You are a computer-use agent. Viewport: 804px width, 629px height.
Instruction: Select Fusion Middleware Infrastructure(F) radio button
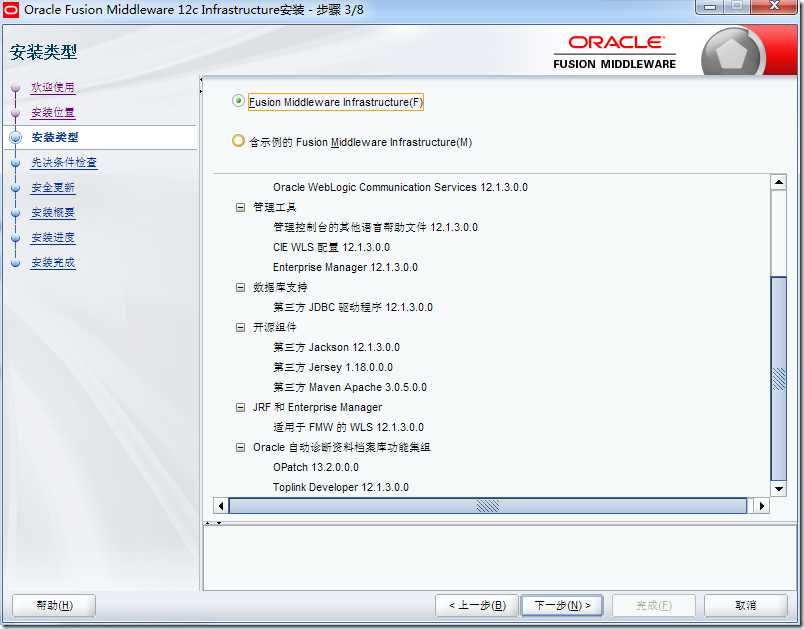[x=238, y=101]
